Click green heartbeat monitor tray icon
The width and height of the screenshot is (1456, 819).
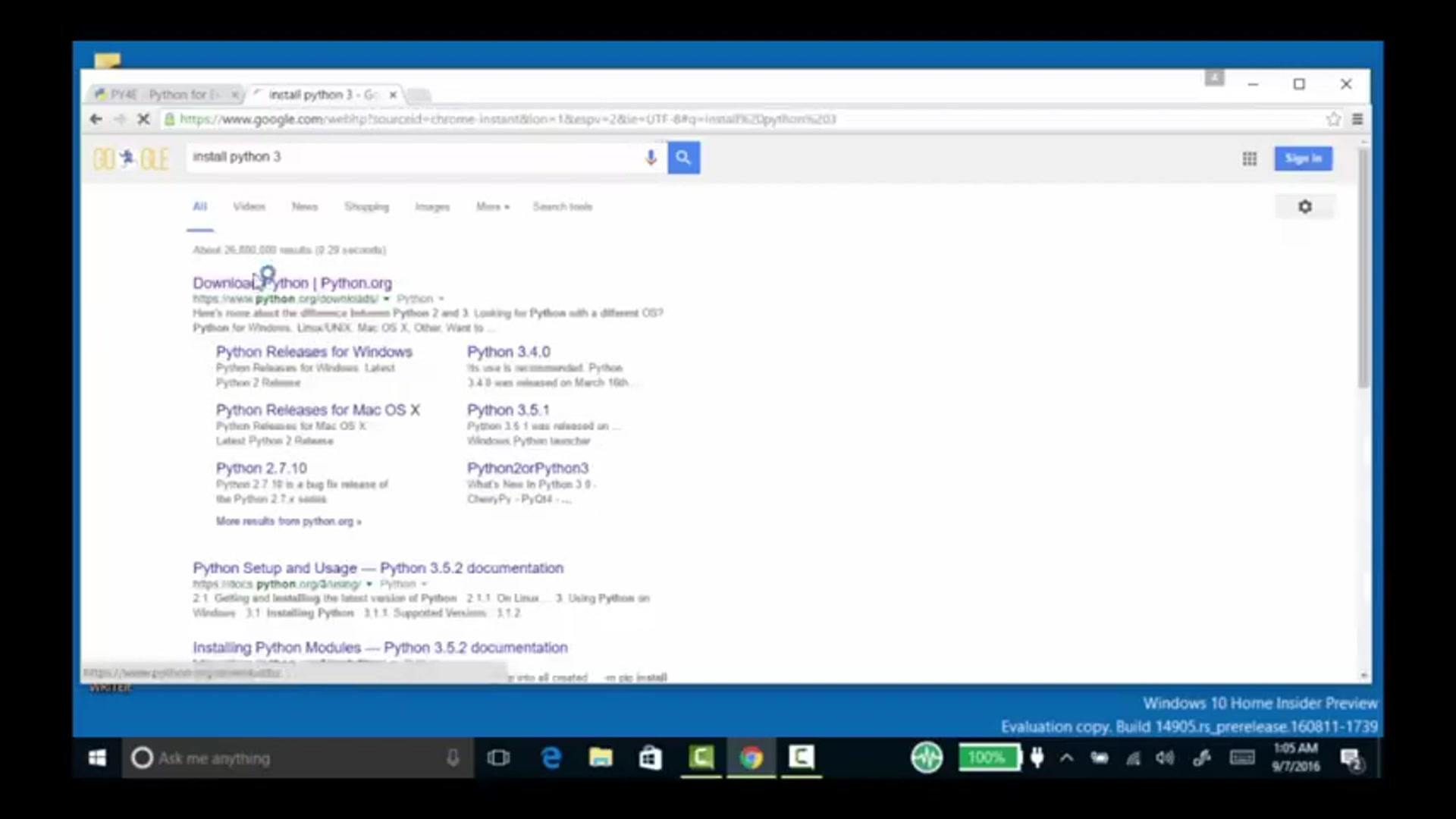(x=927, y=758)
